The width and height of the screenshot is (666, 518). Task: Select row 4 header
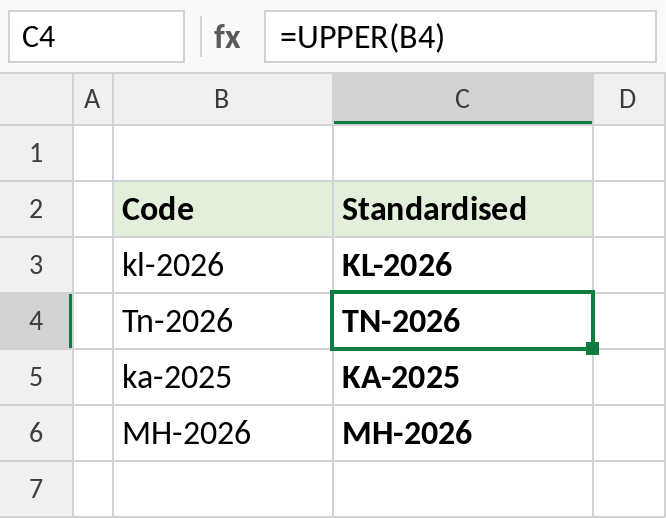37,321
